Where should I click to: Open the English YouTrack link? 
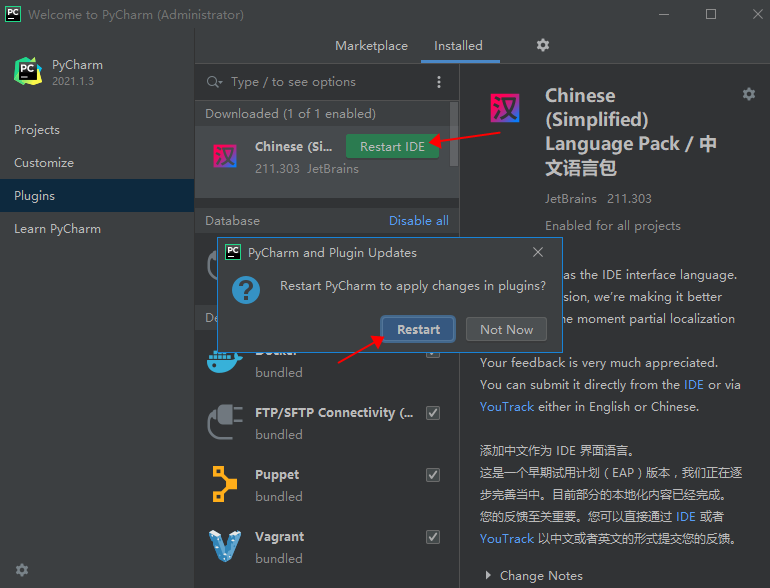tap(506, 407)
